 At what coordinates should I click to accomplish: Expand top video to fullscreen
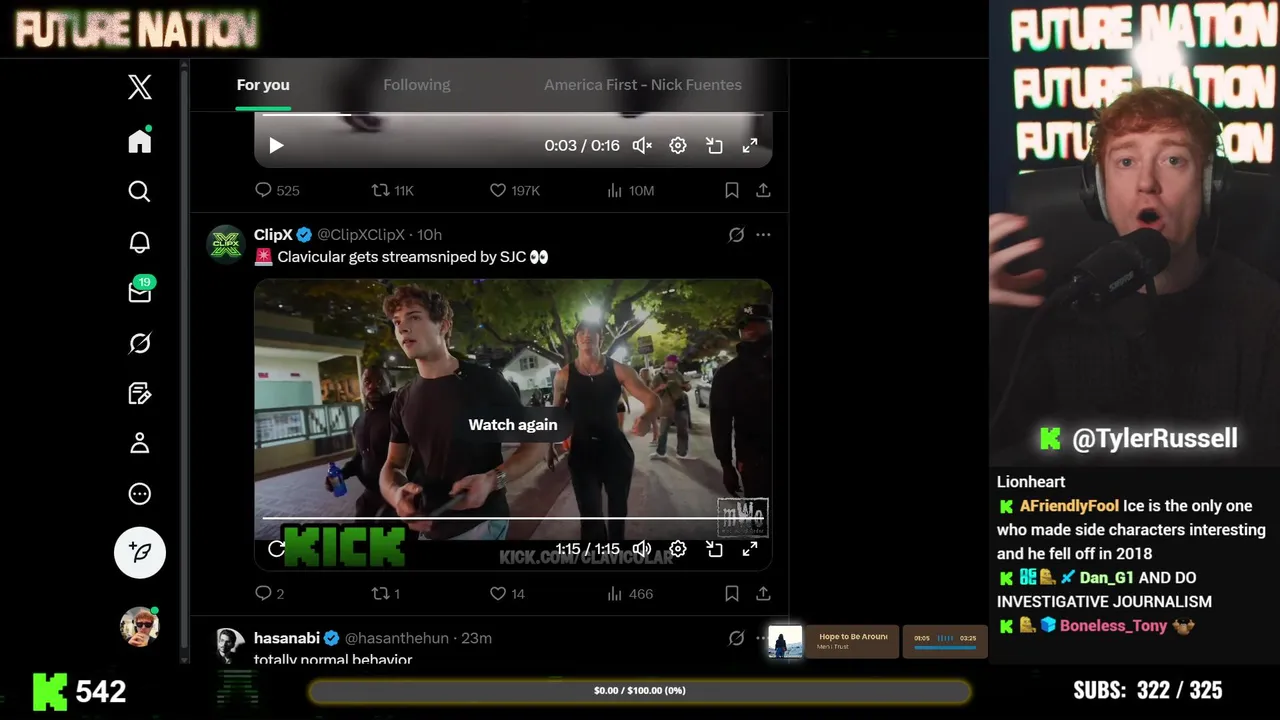[750, 146]
